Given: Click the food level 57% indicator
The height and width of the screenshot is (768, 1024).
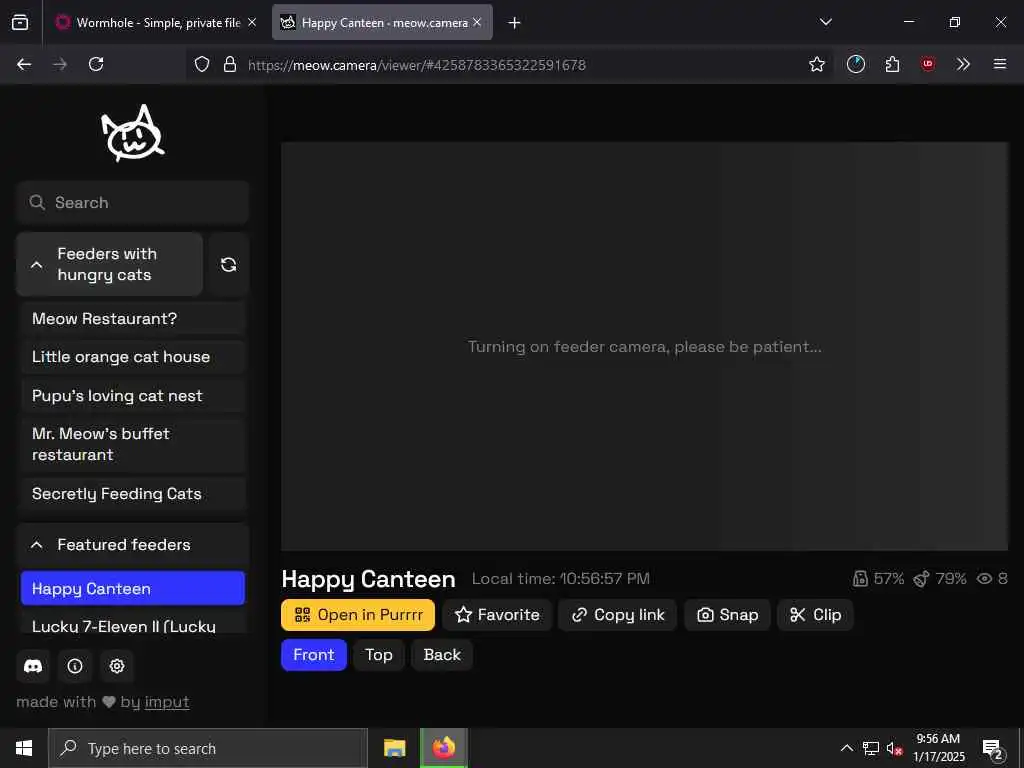Looking at the screenshot, I should 878,579.
